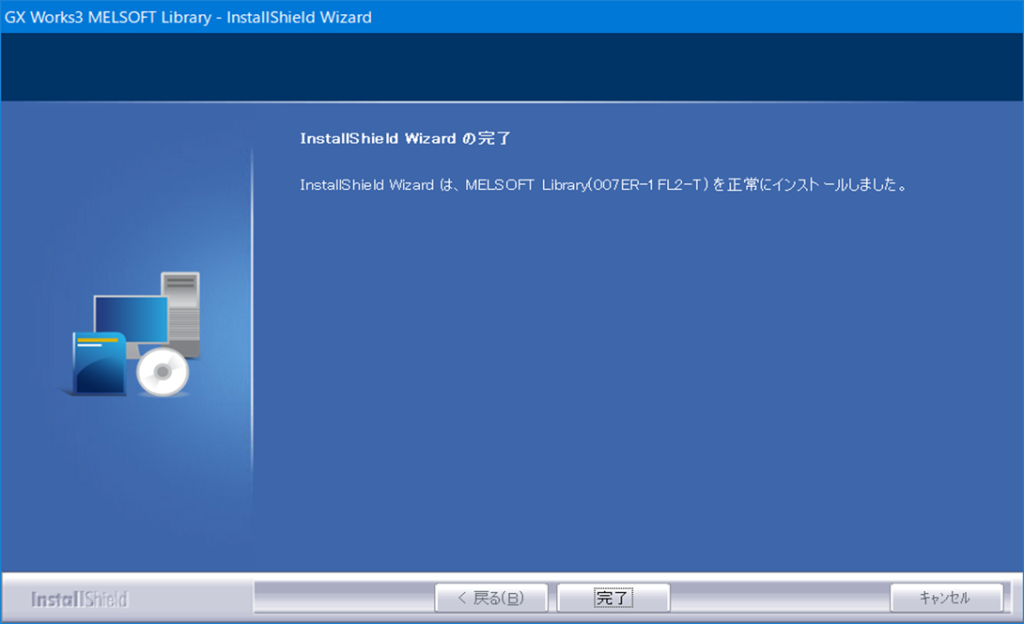1024x624 pixels.
Task: Click the dark navy header banner
Action: coord(512,67)
